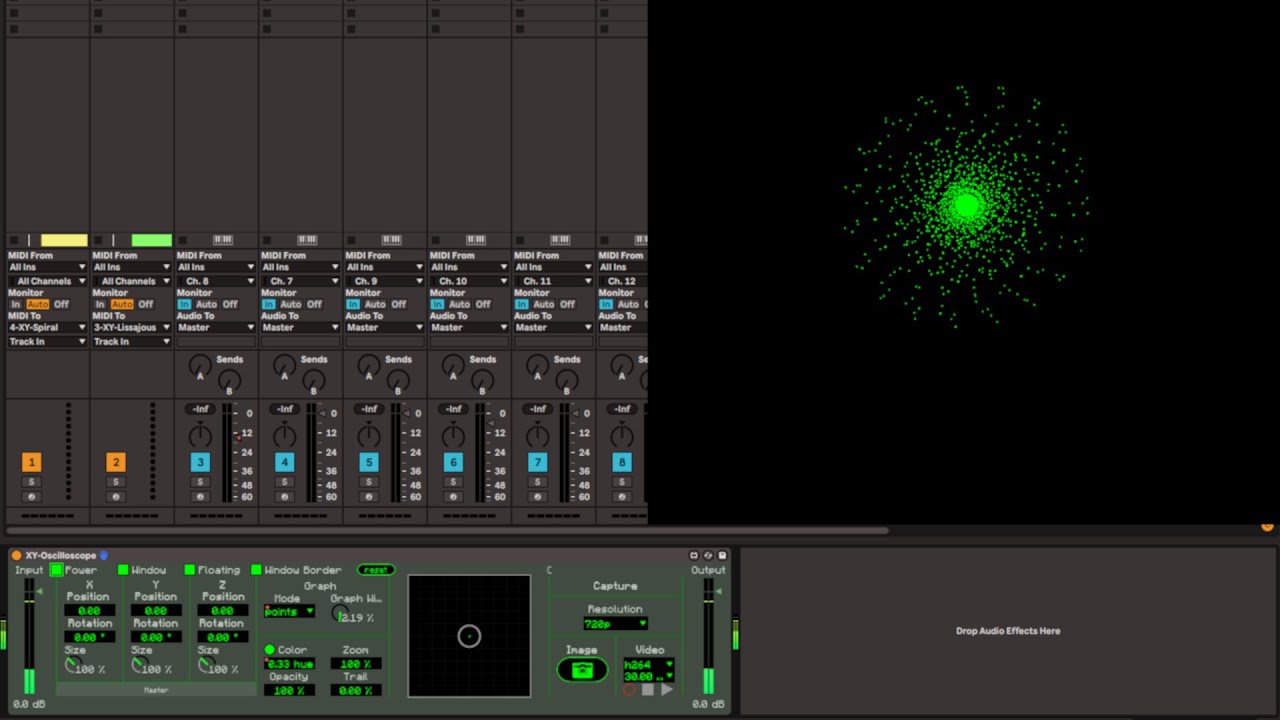Image resolution: width=1280 pixels, height=720 pixels.
Task: Set track 3 Monitor to Auto
Action: 207,304
